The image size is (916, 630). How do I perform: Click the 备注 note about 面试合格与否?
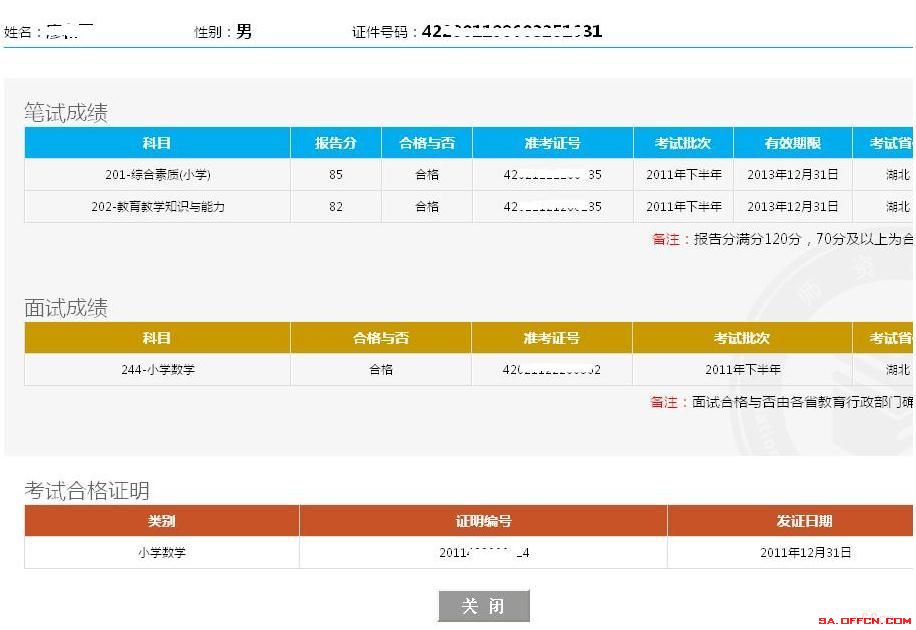point(782,402)
